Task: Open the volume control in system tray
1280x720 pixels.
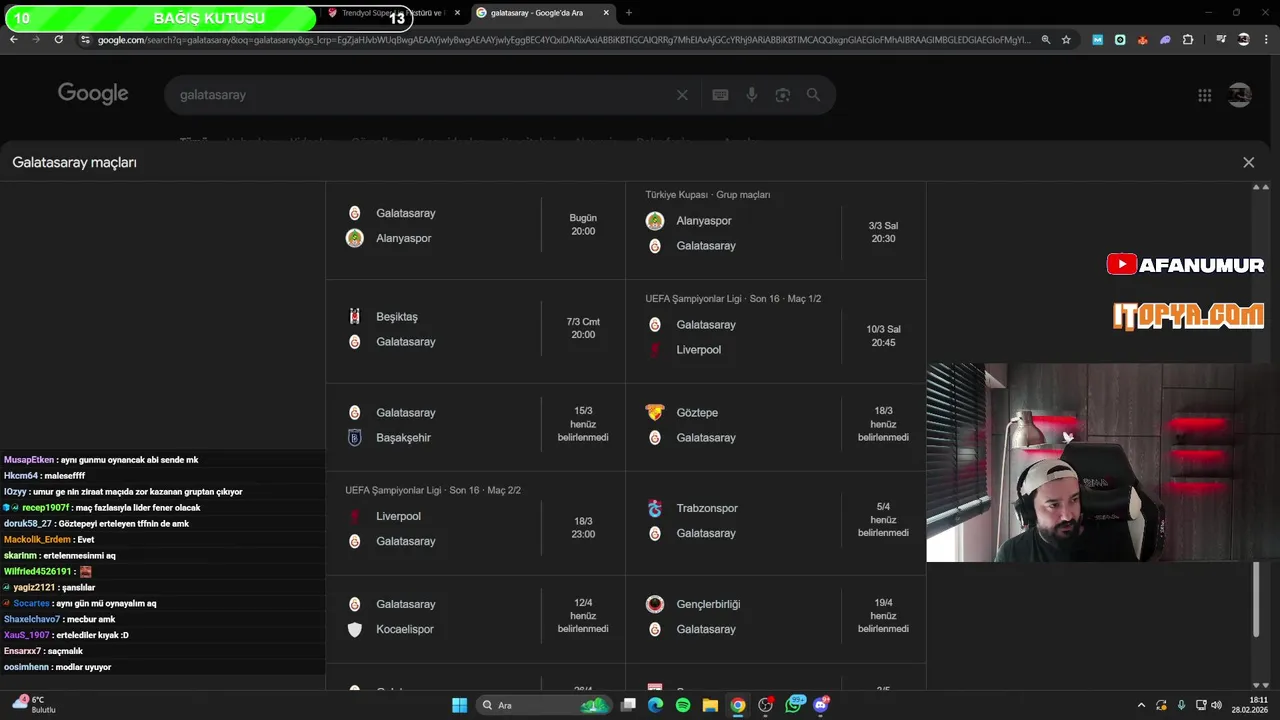Action: point(1216,705)
